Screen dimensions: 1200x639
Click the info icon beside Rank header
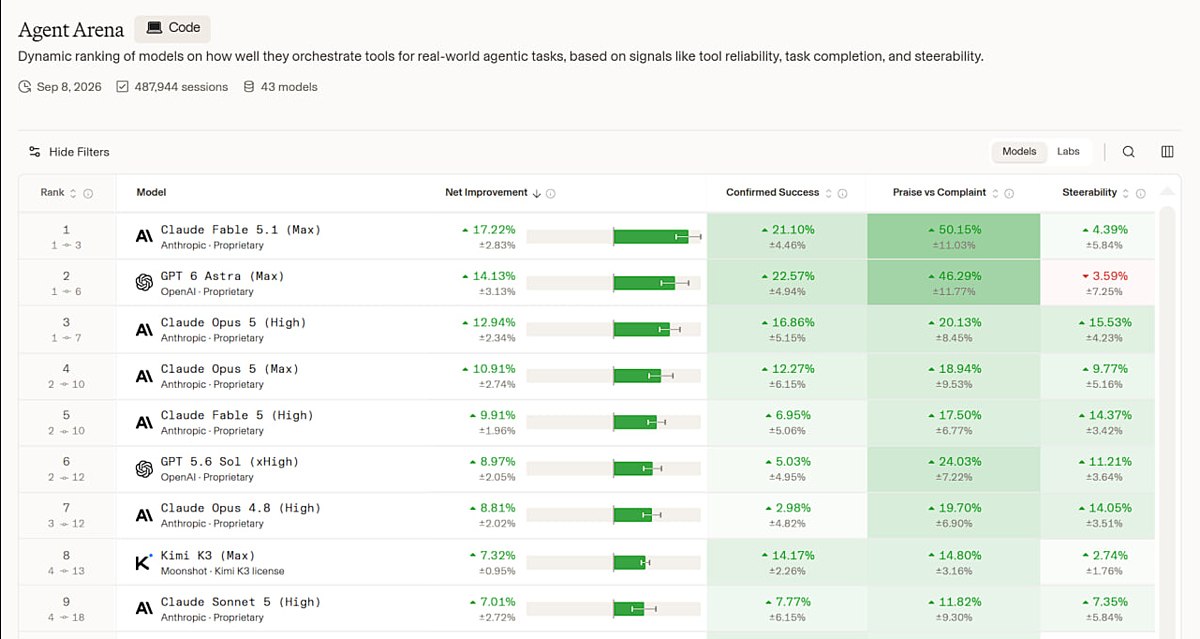coord(88,193)
